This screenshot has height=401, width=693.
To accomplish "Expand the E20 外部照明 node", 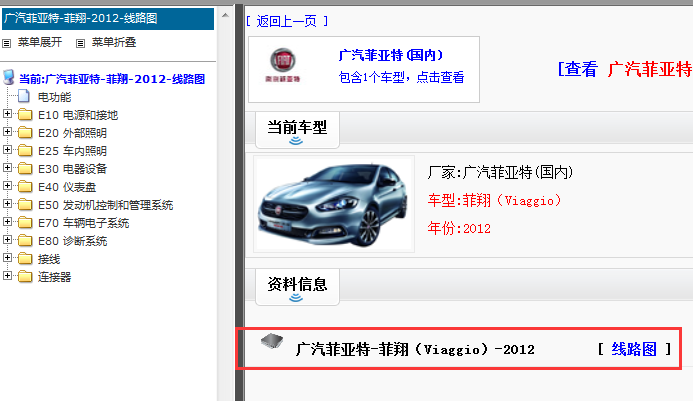I will 7,132.
